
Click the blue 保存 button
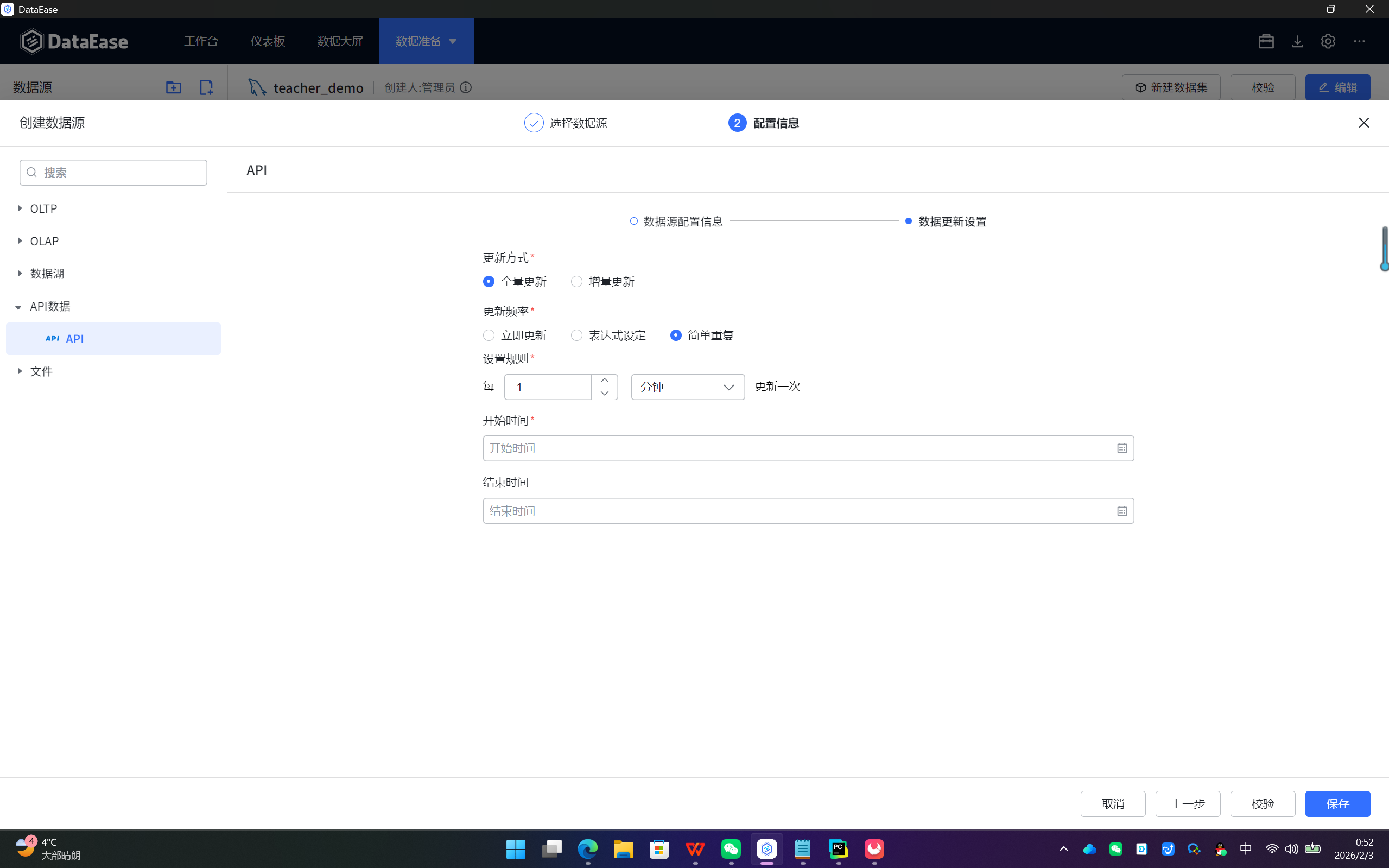coord(1337,803)
